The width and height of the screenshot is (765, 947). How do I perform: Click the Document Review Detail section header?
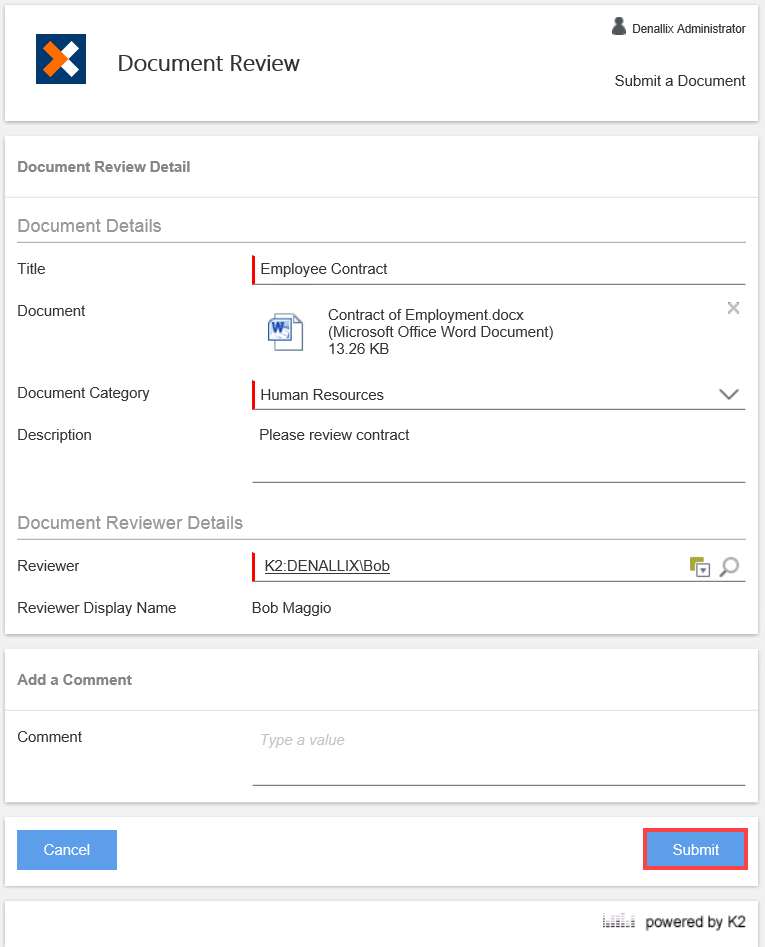(x=104, y=167)
